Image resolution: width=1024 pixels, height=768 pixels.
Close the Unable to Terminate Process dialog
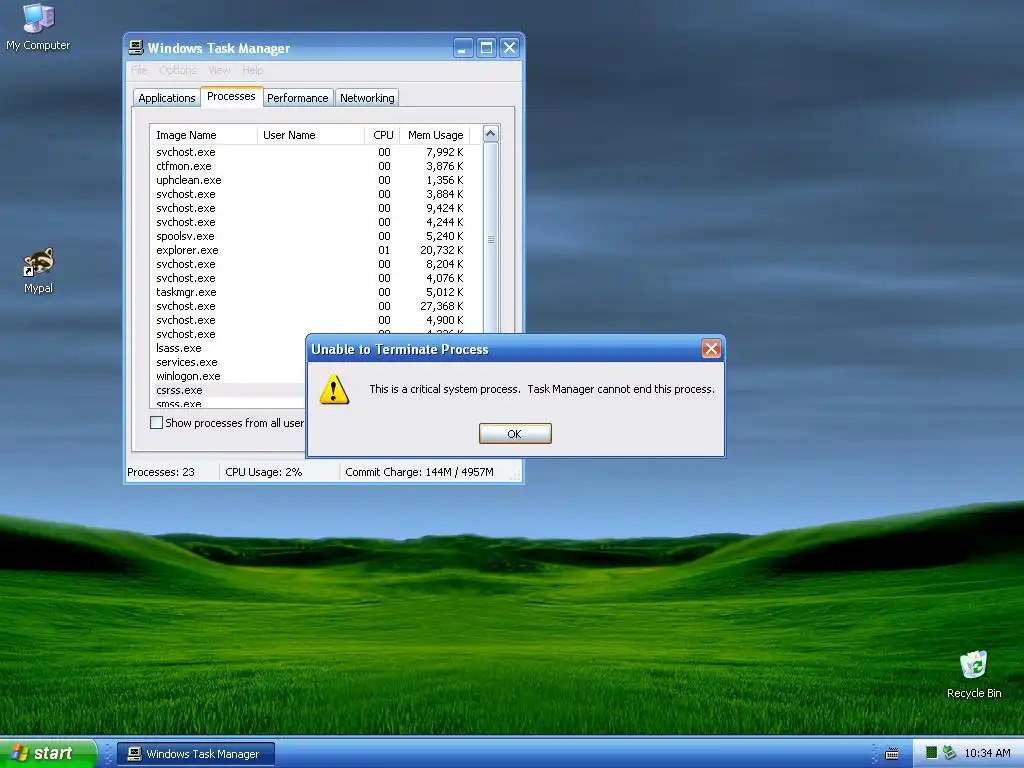[x=711, y=349]
